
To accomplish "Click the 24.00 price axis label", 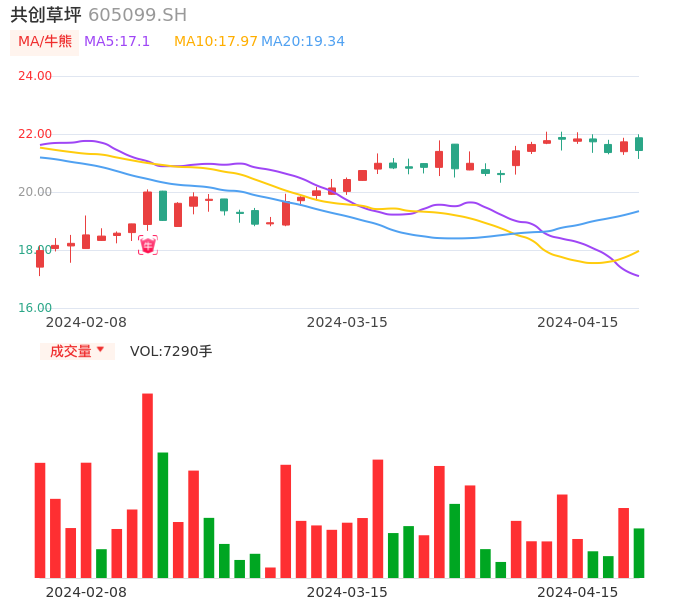I will 35,76.
